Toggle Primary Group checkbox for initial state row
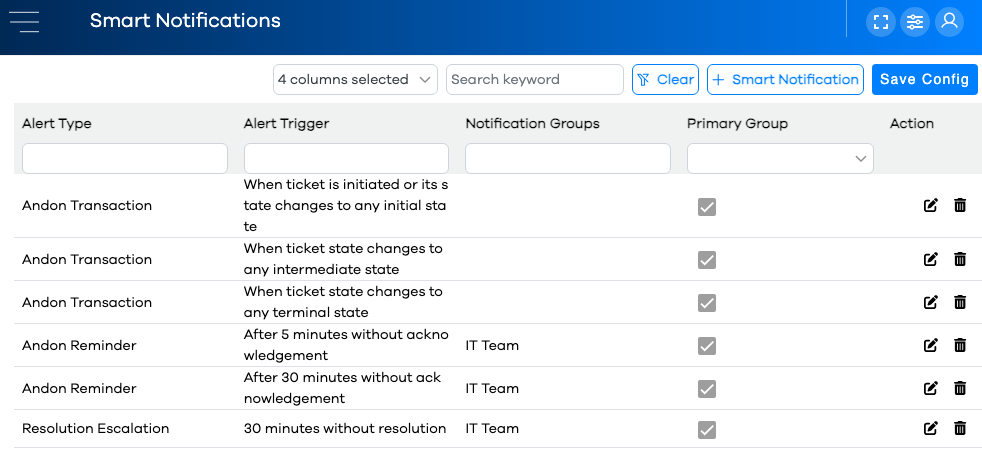Screen dimensions: 982x452 click(x=706, y=207)
